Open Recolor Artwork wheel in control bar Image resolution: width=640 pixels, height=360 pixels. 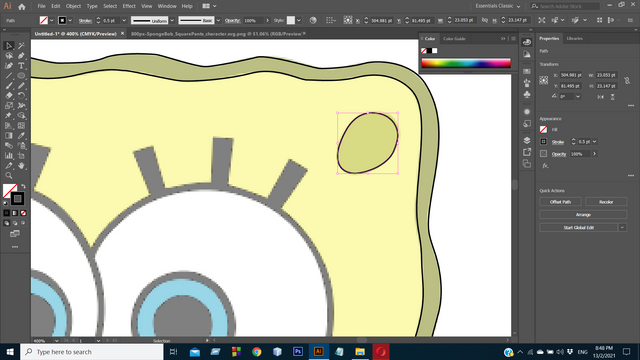coord(313,20)
